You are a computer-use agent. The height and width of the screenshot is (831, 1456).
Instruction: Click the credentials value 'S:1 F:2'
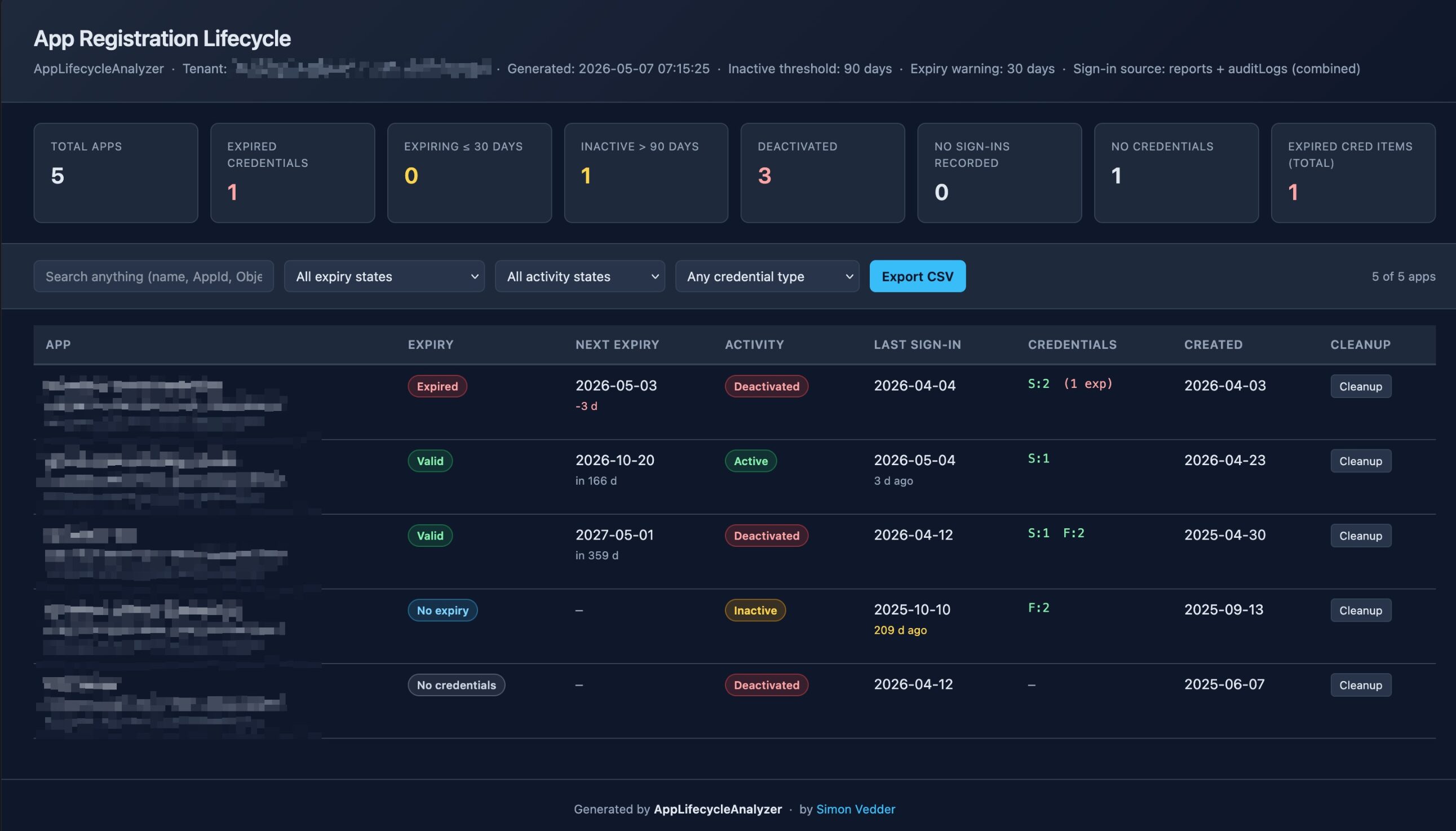click(x=1055, y=533)
